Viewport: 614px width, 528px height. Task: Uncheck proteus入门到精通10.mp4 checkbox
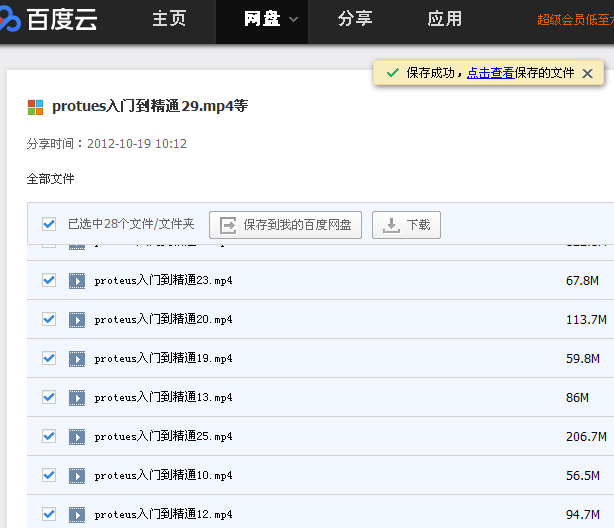click(49, 475)
